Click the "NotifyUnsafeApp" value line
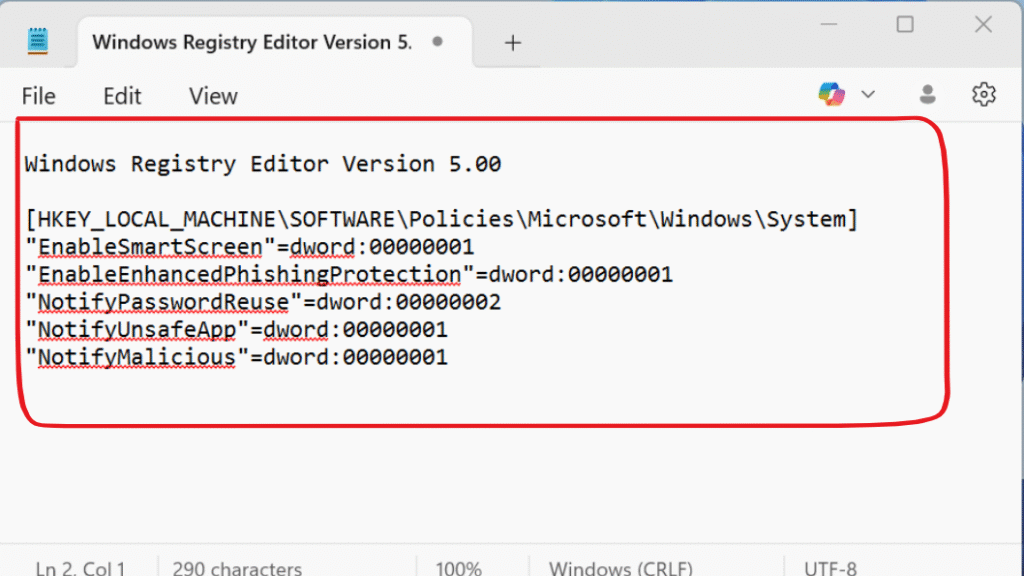Viewport: 1024px width, 576px height. pos(236,330)
